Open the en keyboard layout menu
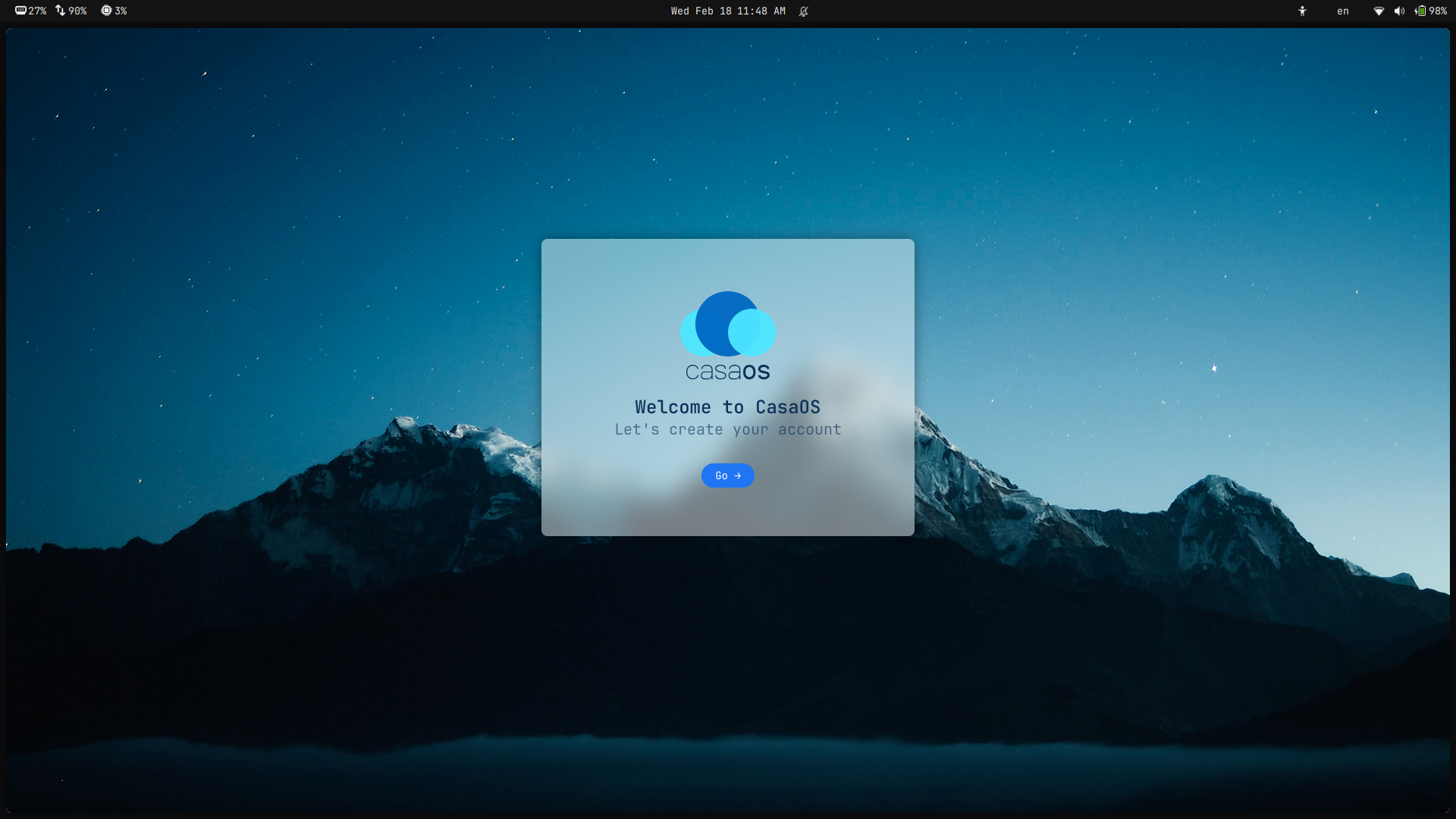 coord(1343,11)
